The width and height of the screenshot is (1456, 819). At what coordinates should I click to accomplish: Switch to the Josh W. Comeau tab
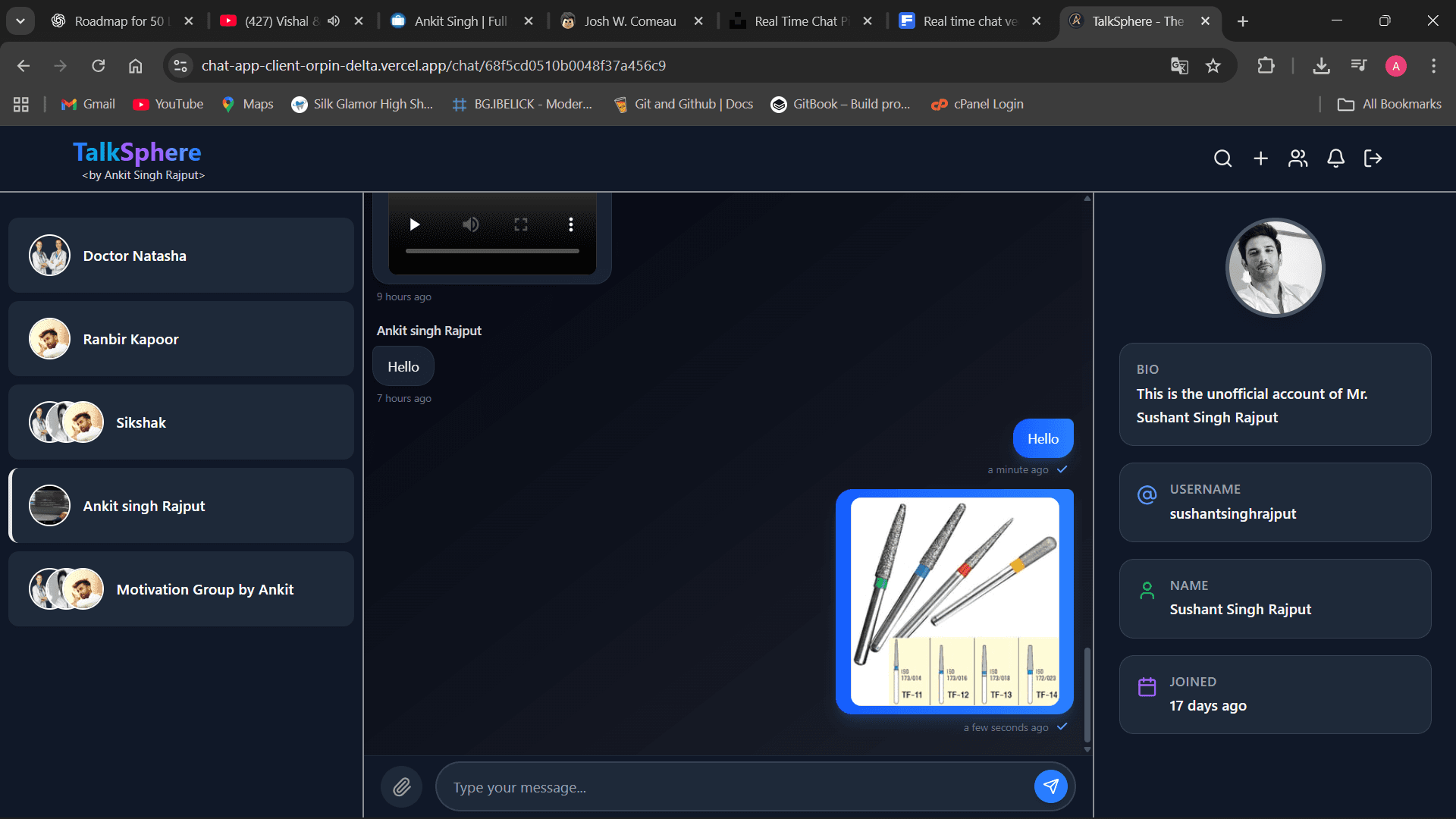click(x=629, y=21)
